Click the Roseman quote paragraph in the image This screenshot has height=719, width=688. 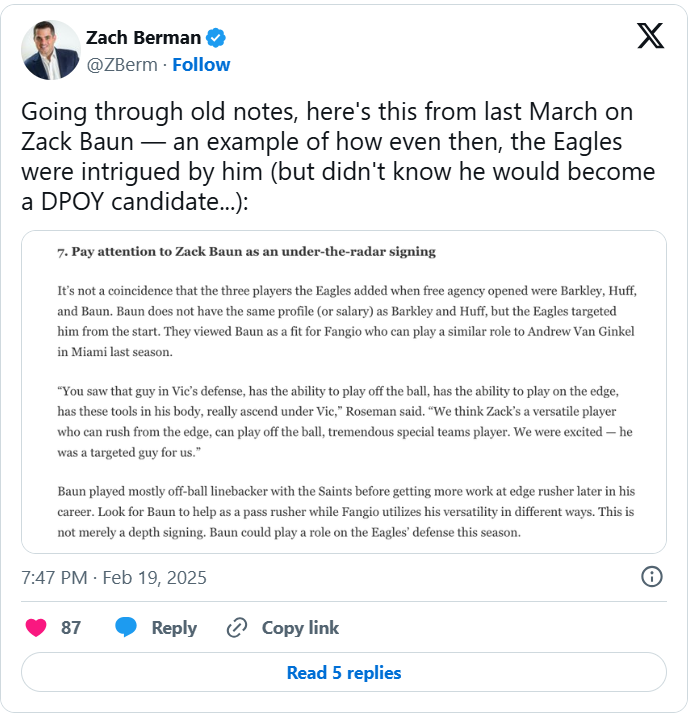tap(346, 424)
